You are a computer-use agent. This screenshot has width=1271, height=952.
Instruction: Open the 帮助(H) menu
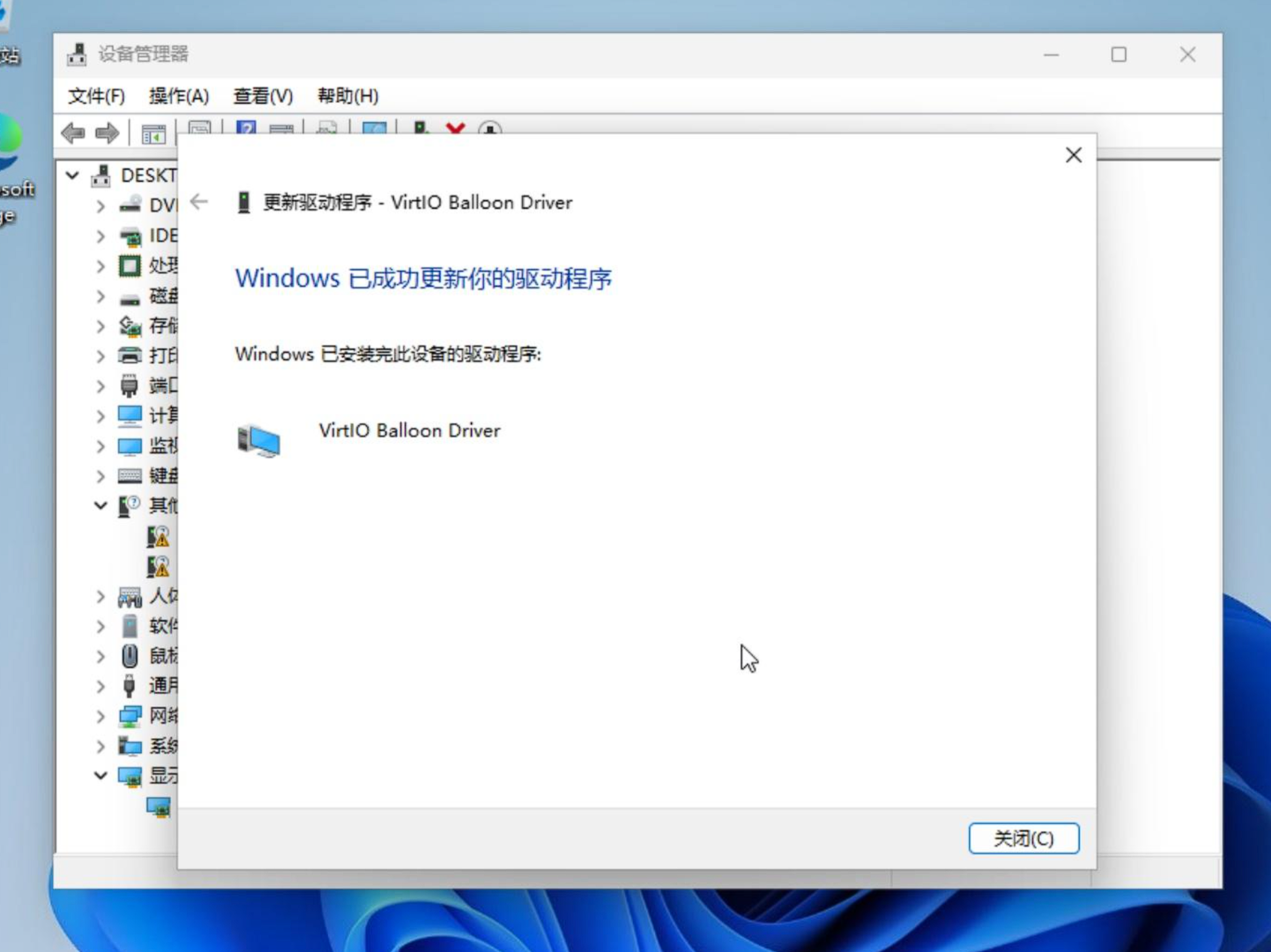click(347, 96)
